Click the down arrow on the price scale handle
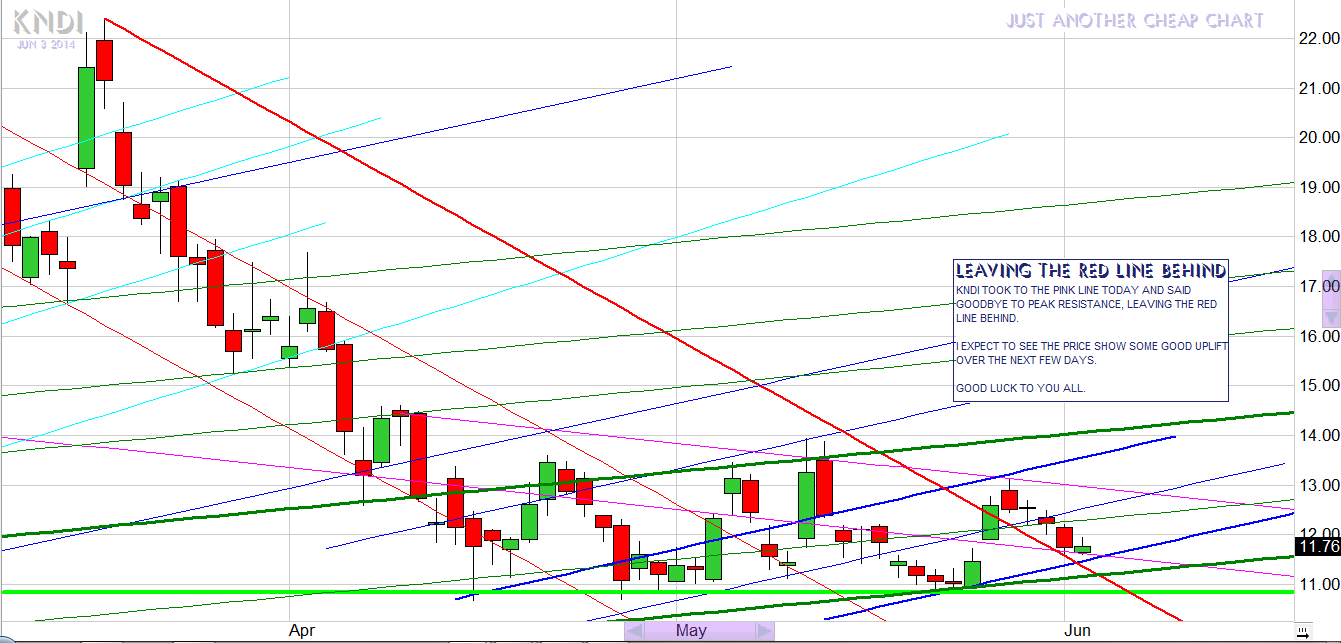Viewport: 1341px width, 643px height. pyautogui.click(x=1330, y=317)
